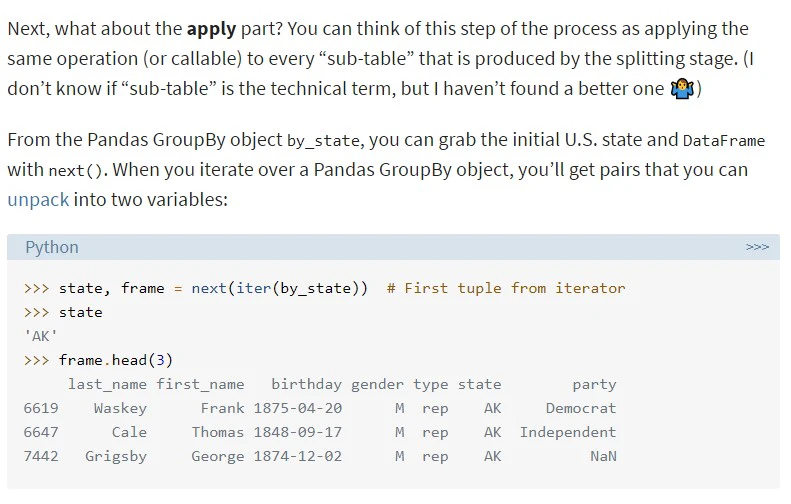Image resolution: width=791 pixels, height=504 pixels.
Task: Click the Grigsby last name cell
Action: click(116, 456)
